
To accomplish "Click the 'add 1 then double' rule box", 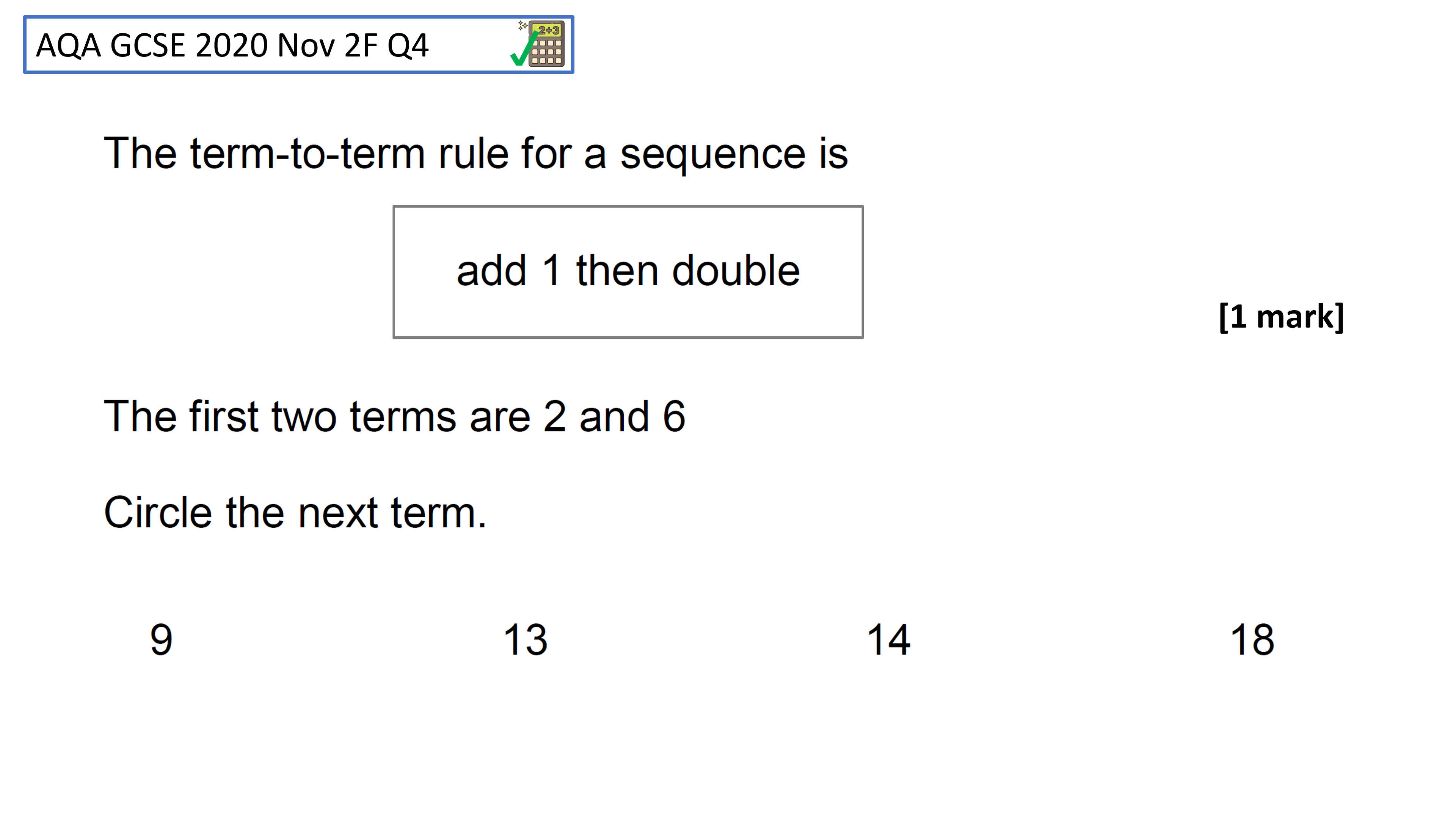I will click(x=628, y=272).
